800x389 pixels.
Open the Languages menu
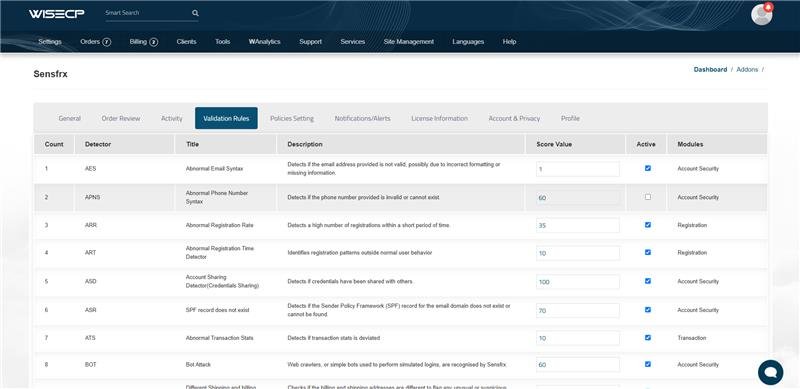(x=468, y=42)
